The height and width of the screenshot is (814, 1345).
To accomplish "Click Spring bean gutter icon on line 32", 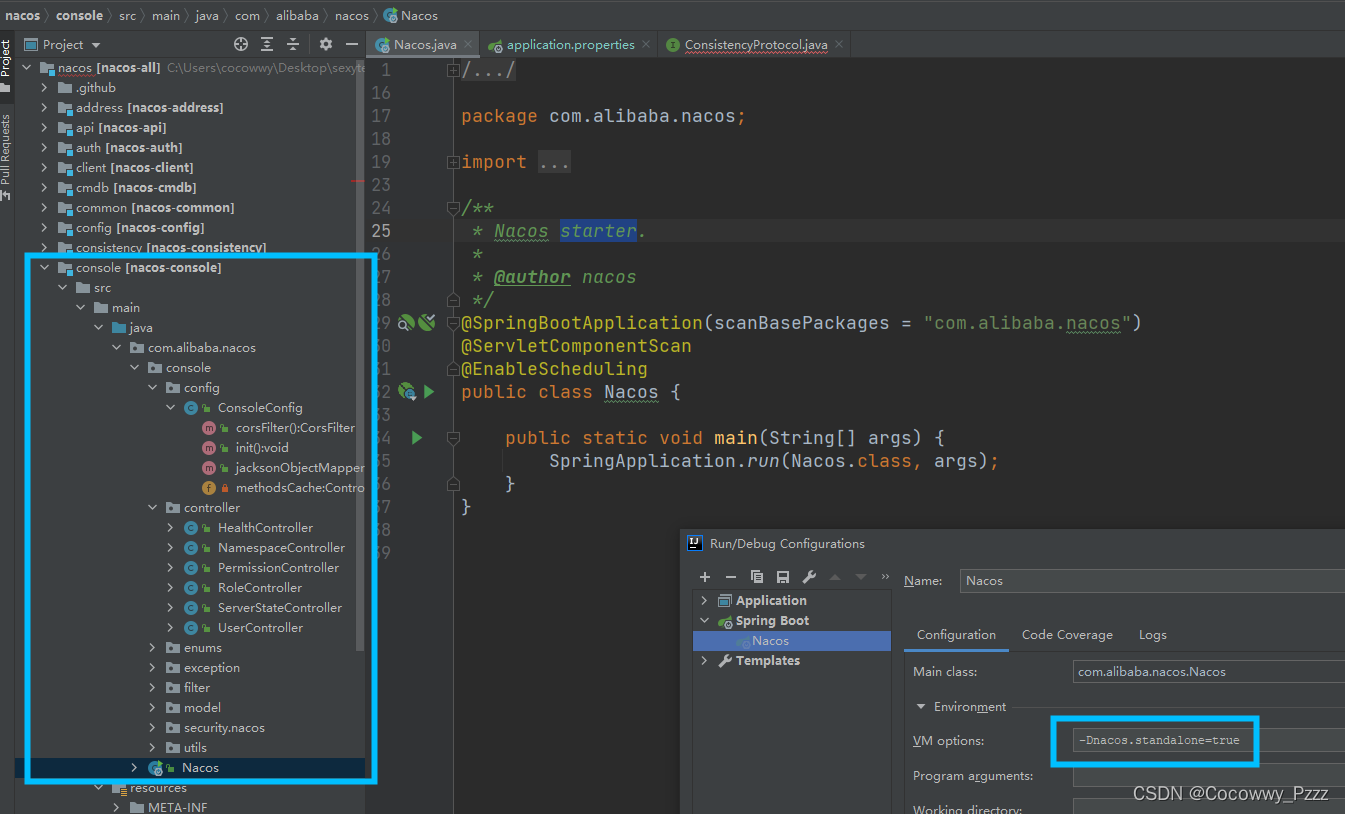I will click(406, 392).
